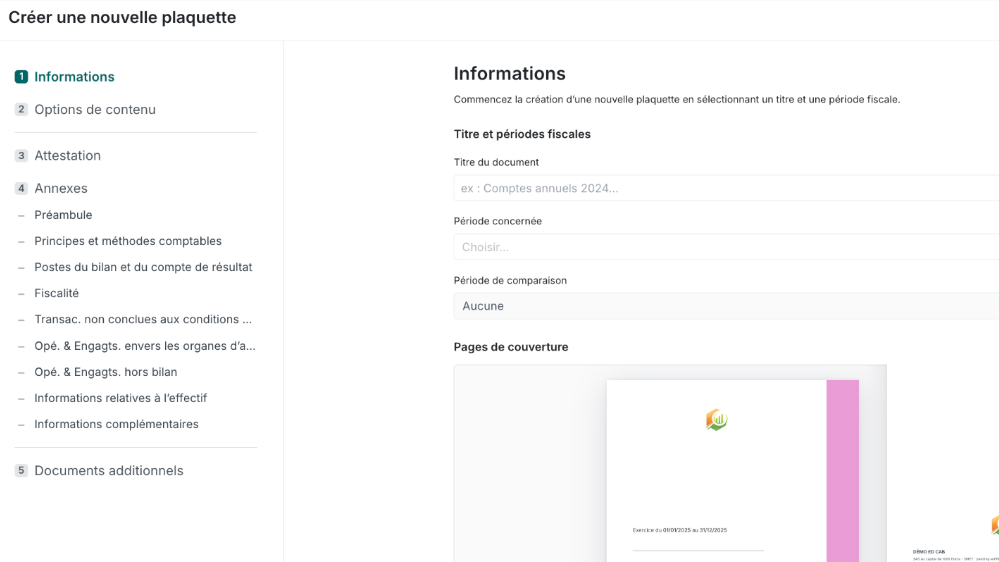The height and width of the screenshot is (562, 999).
Task: Navigate to the Fiscalité annex
Action: (x=57, y=293)
